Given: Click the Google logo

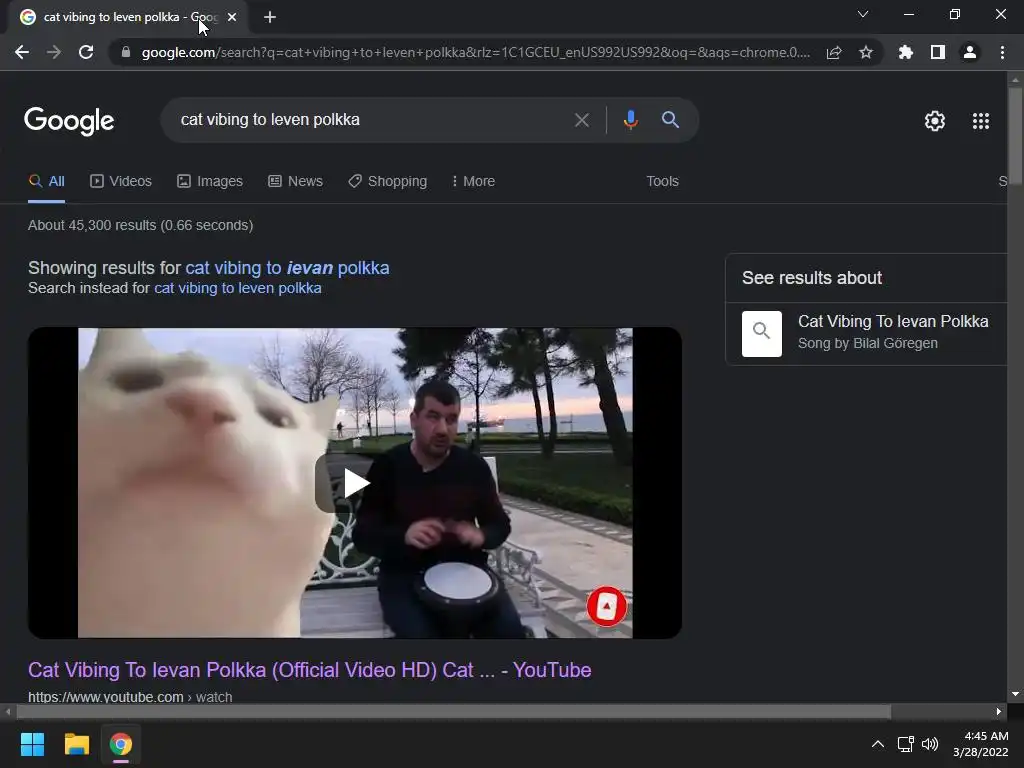Looking at the screenshot, I should [x=69, y=121].
